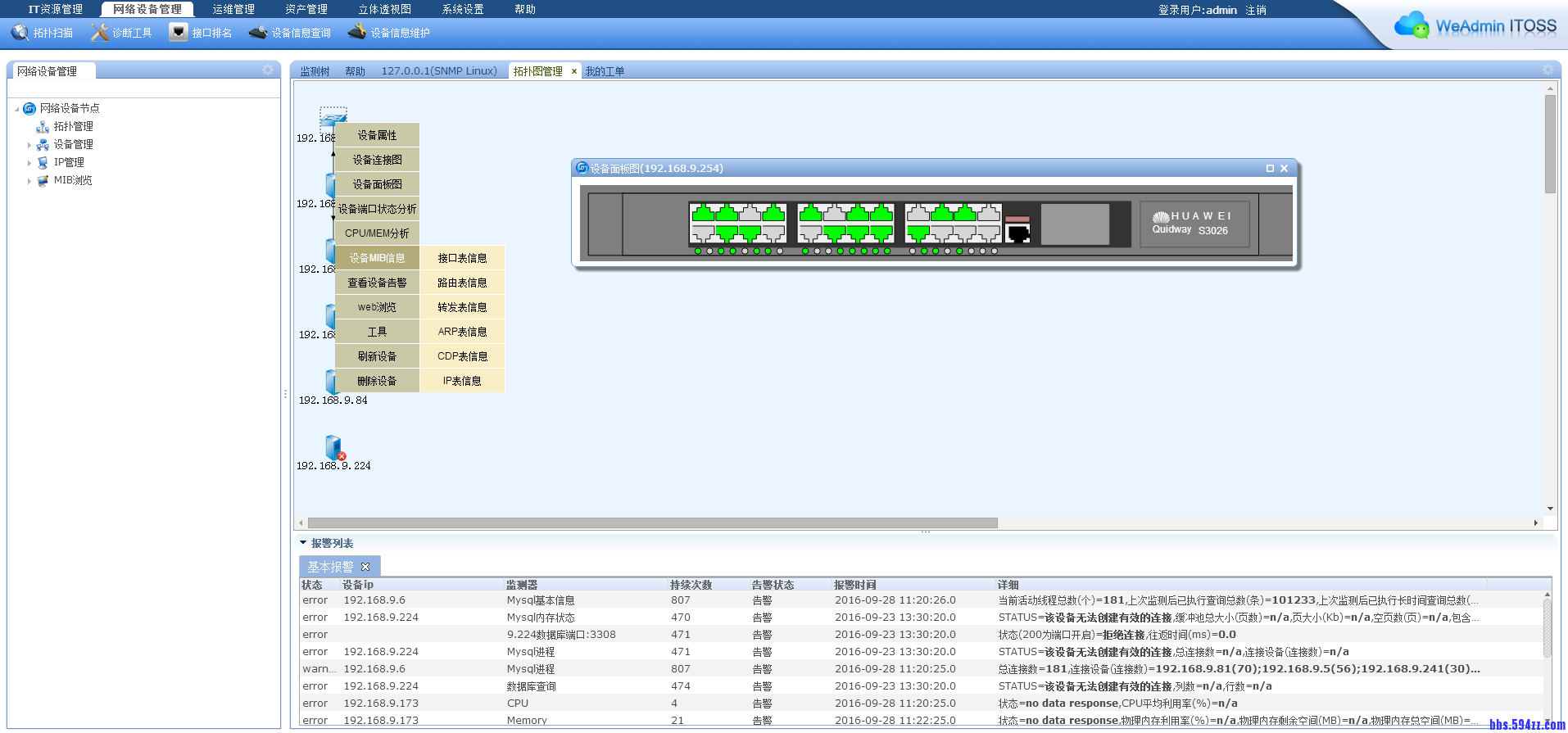Click the horizontal scrollbar of topology view

coord(652,523)
